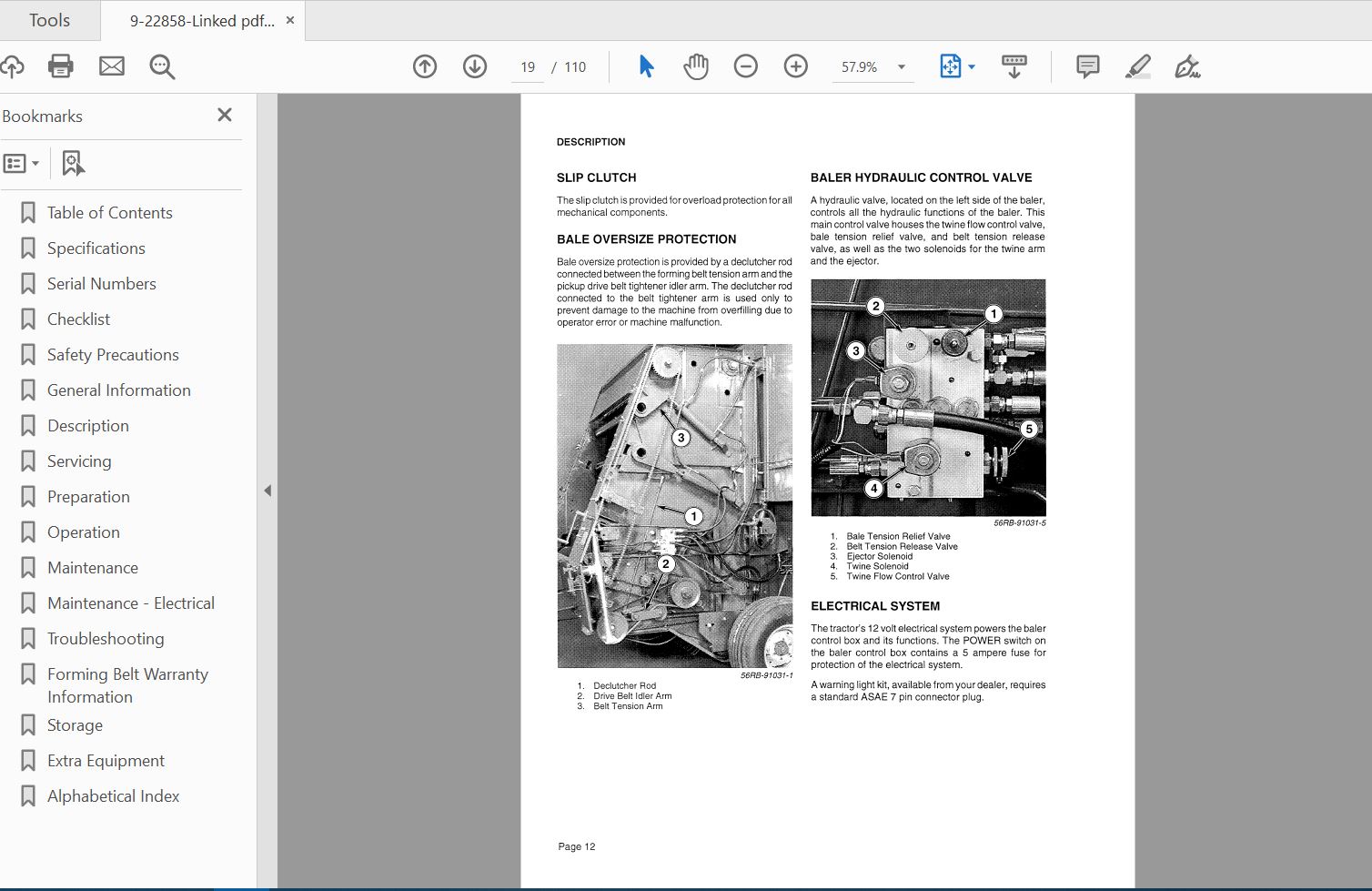
Task: Zoom in with the plus button
Action: [796, 66]
